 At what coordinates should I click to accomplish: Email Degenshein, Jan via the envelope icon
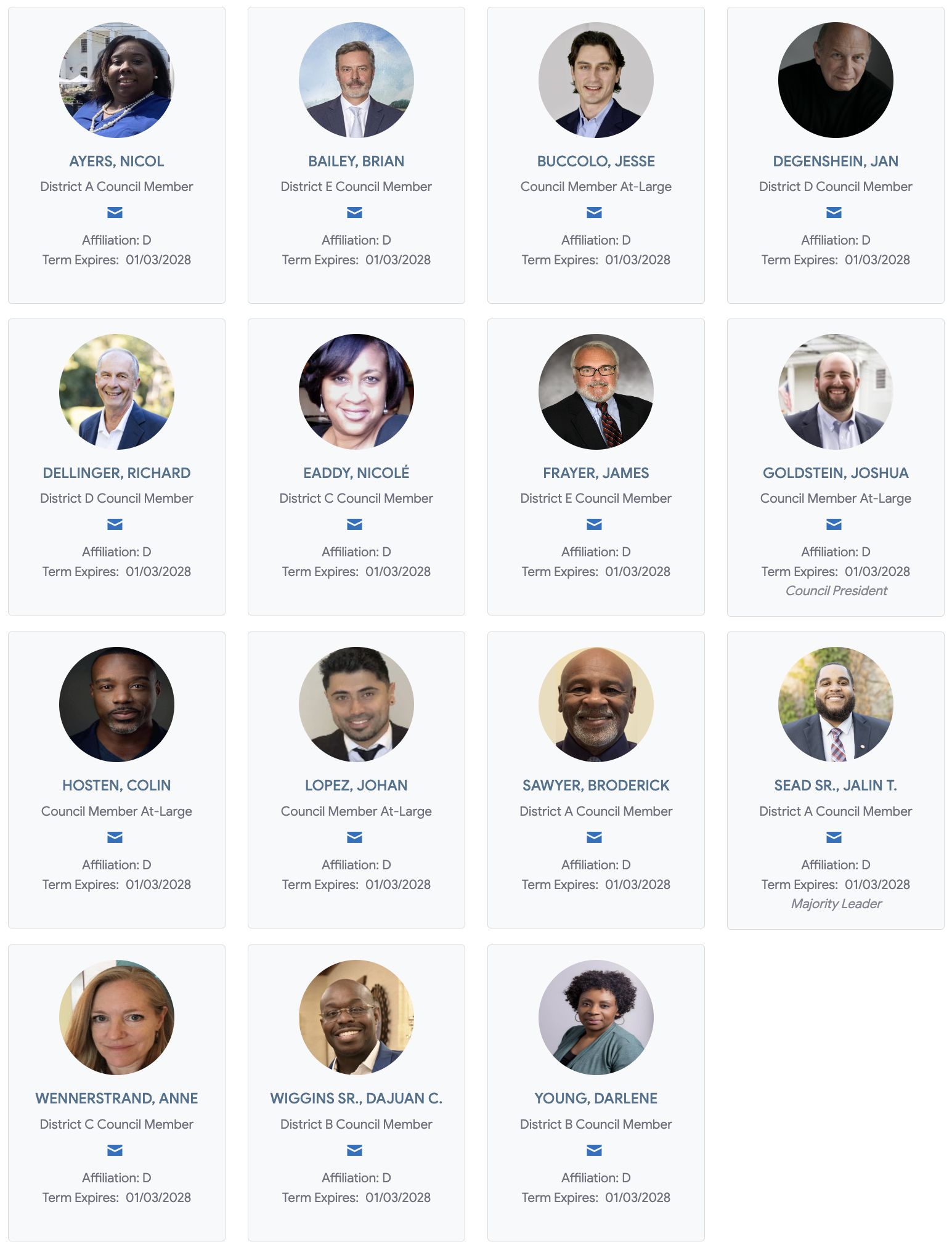click(x=834, y=213)
